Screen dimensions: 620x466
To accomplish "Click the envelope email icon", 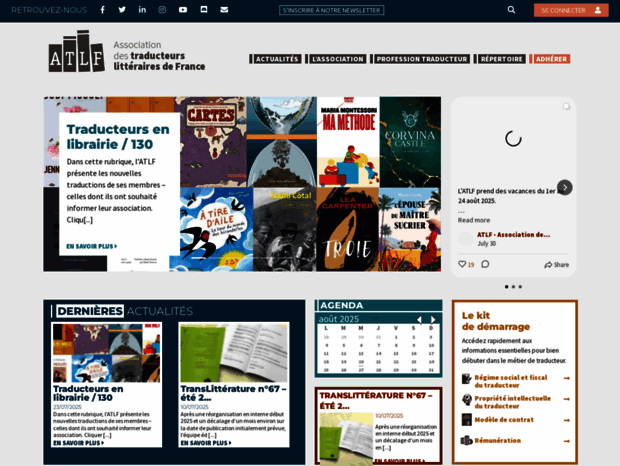I will click(224, 10).
